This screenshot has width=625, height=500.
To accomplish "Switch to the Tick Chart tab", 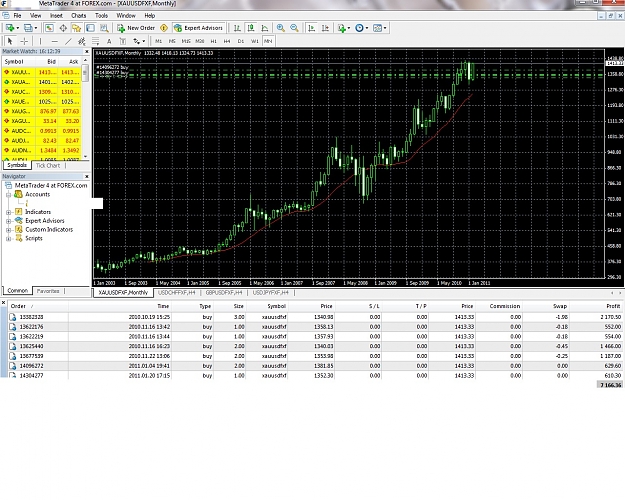I will point(48,165).
